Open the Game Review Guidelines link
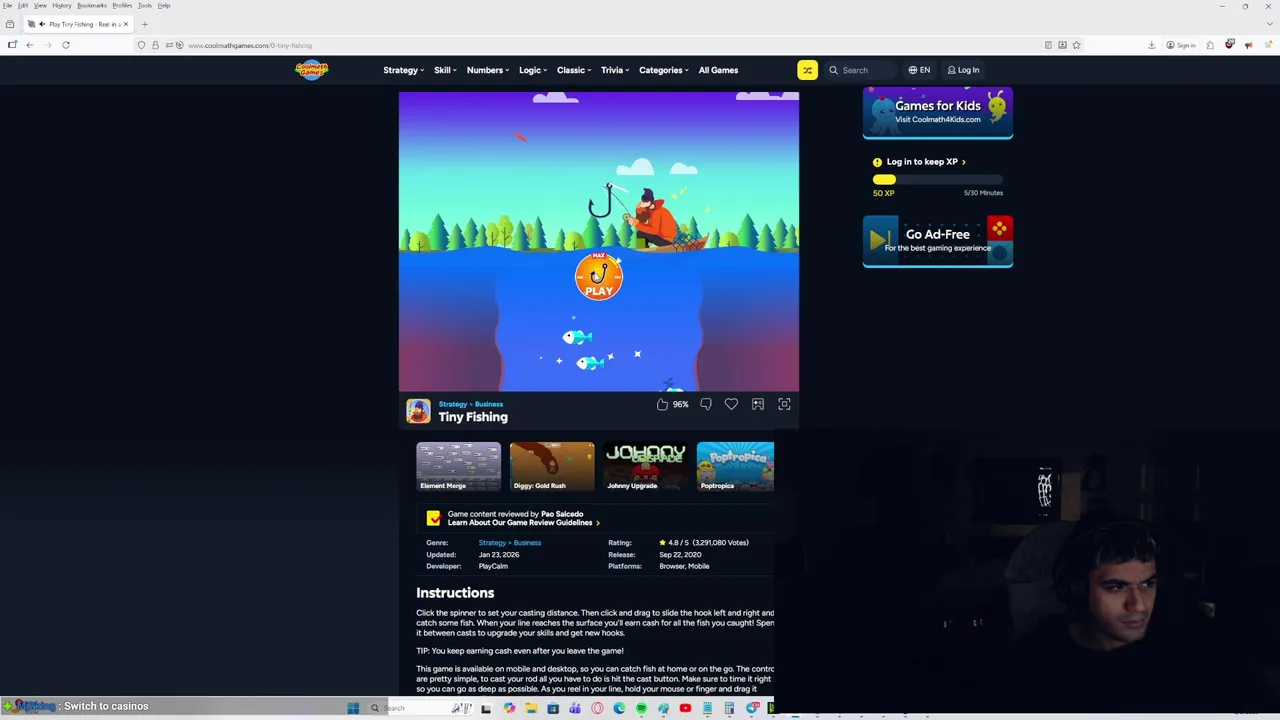The width and height of the screenshot is (1280, 720). pyautogui.click(x=523, y=523)
